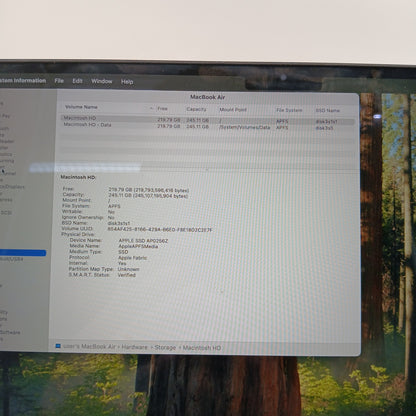Select the Macintosh HD - Data row
This screenshot has width=416, height=416.
(207, 126)
